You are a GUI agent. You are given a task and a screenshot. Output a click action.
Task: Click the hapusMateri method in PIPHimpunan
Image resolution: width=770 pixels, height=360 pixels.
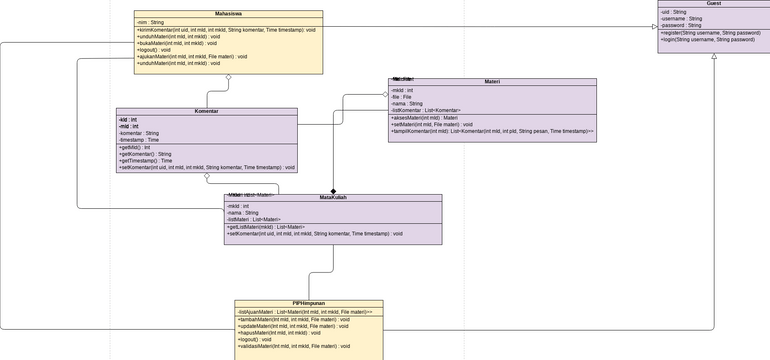[278, 333]
